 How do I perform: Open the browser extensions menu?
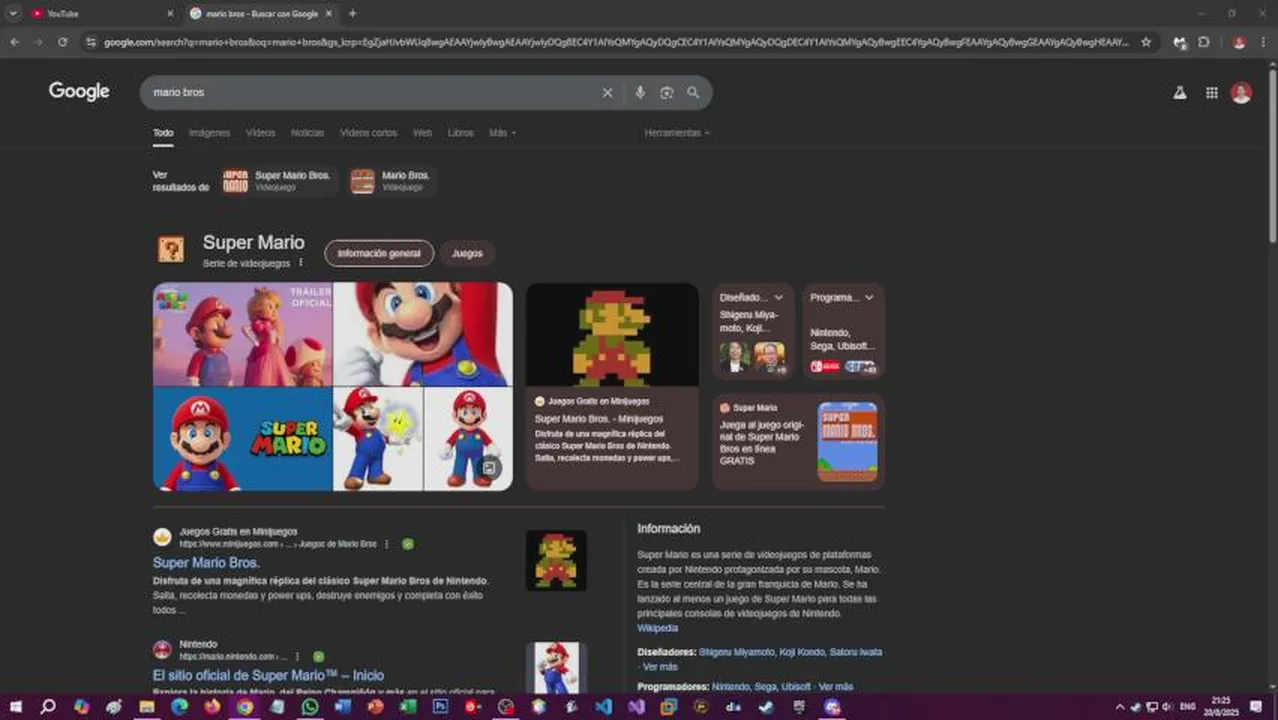pos(1204,42)
